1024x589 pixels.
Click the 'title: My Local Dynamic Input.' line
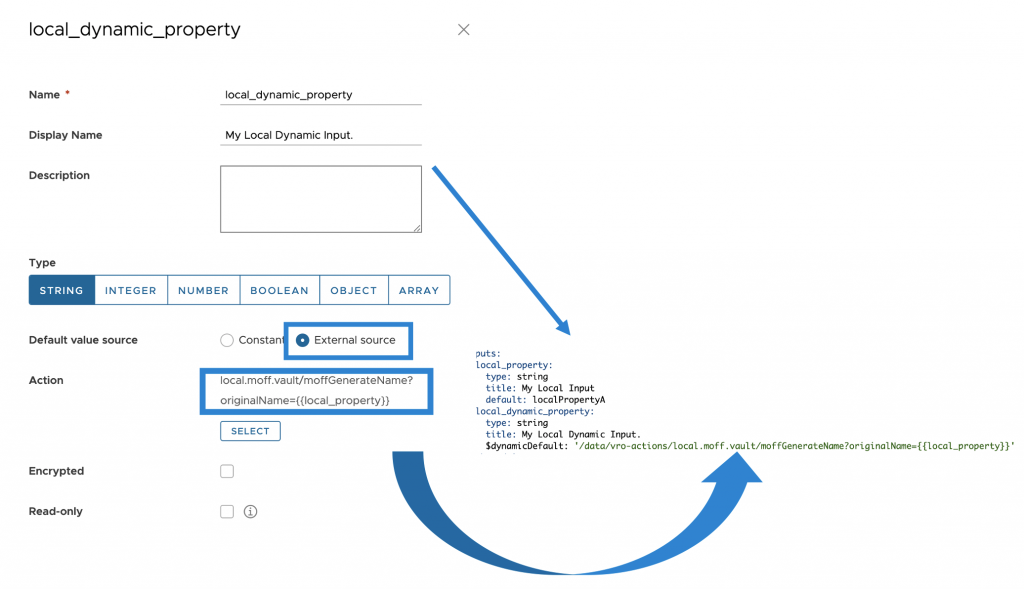[563, 434]
